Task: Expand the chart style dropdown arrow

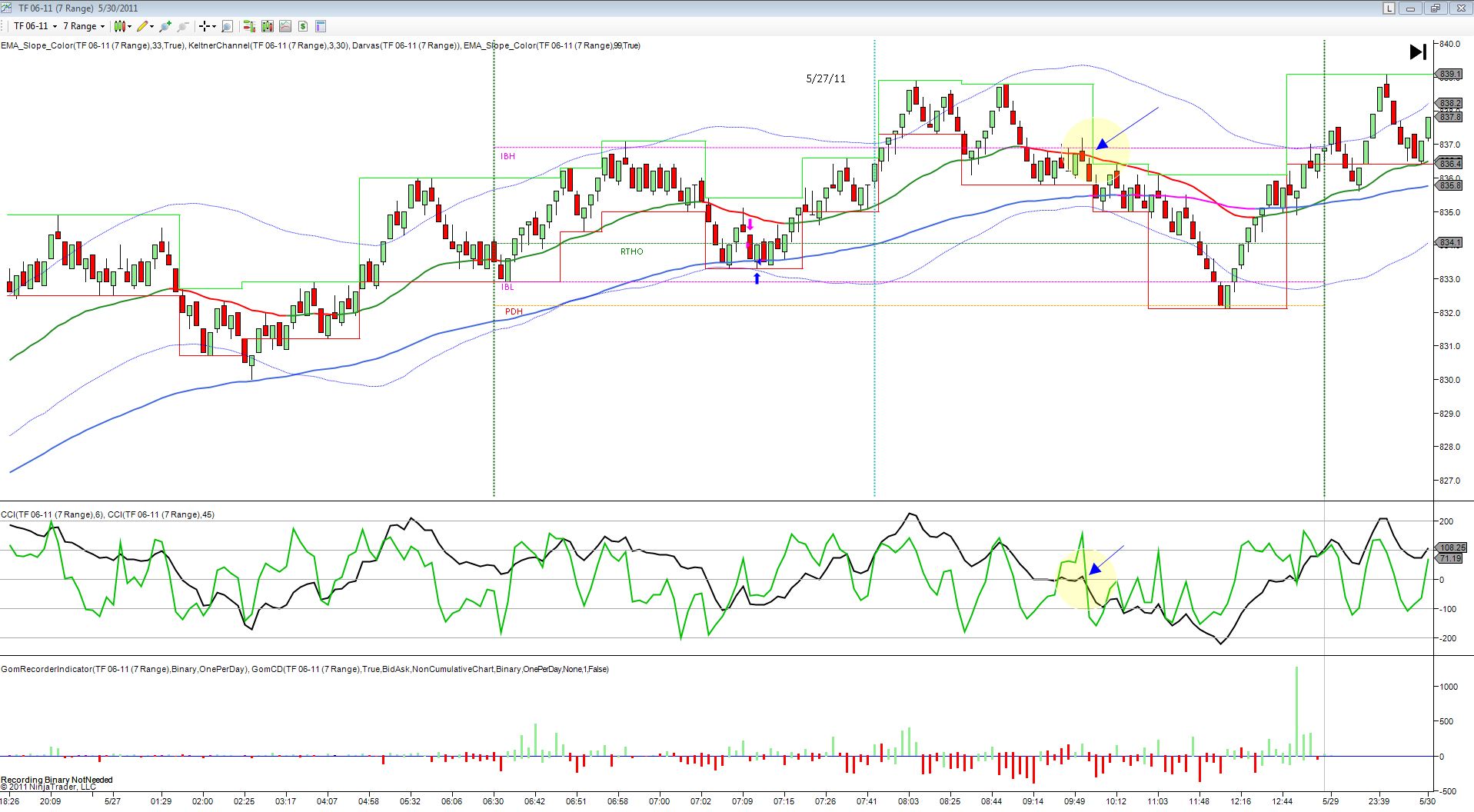Action: click(x=130, y=26)
